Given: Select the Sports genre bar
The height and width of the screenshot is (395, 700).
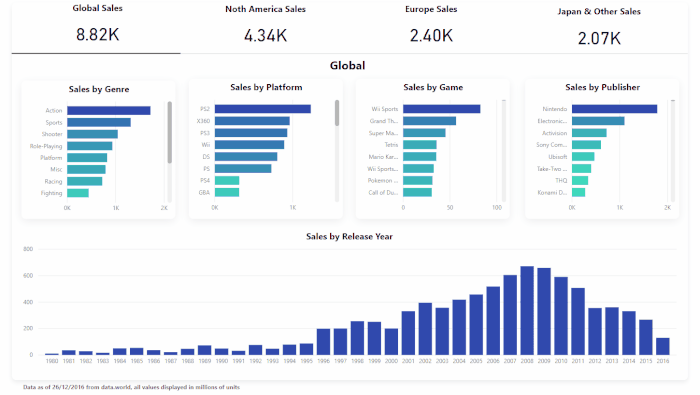Looking at the screenshot, I should (99, 122).
